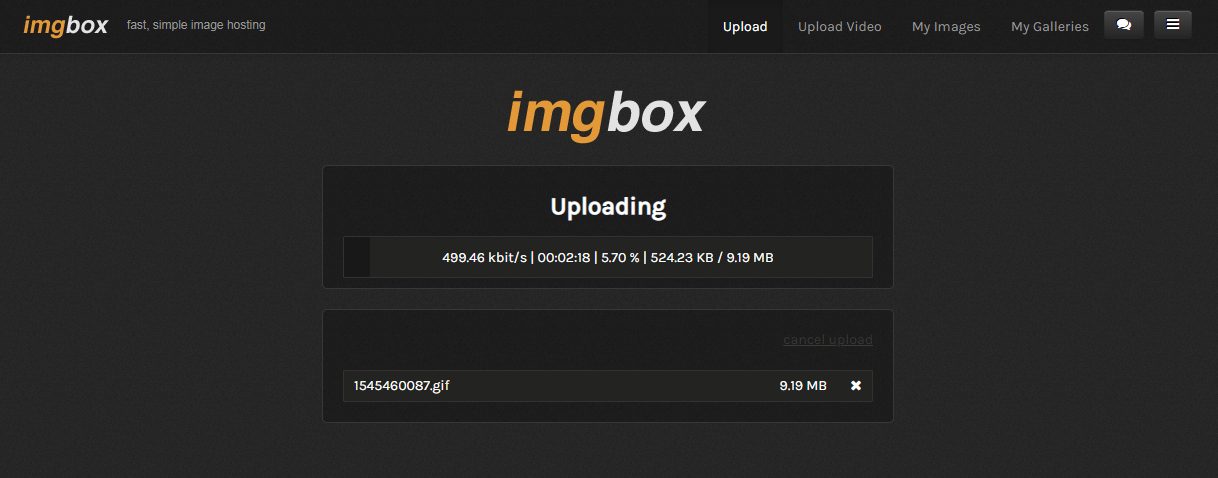The height and width of the screenshot is (478, 1218).
Task: Click the 524.23 KB uploaded amount
Action: pyautogui.click(x=682, y=258)
